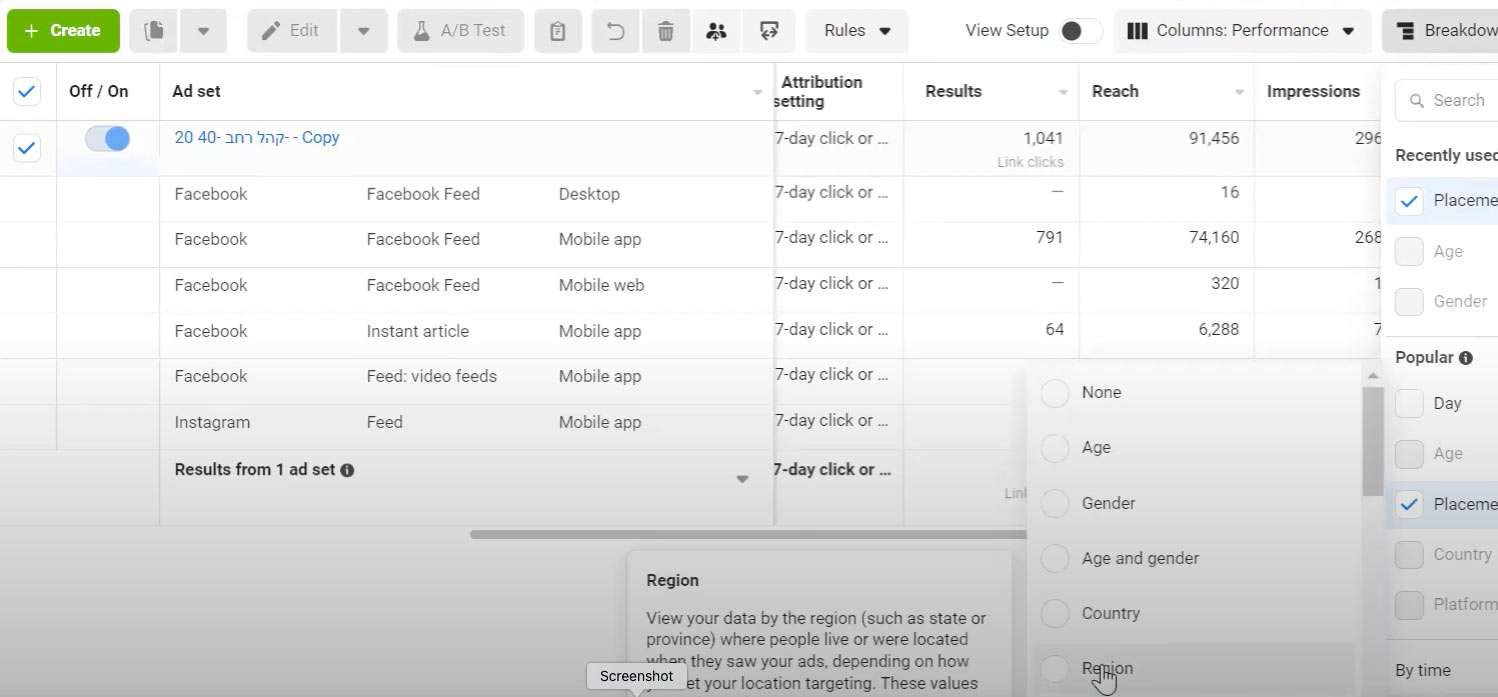The image size is (1498, 697).
Task: Turn off the ad set Off/On switch
Action: click(x=108, y=139)
